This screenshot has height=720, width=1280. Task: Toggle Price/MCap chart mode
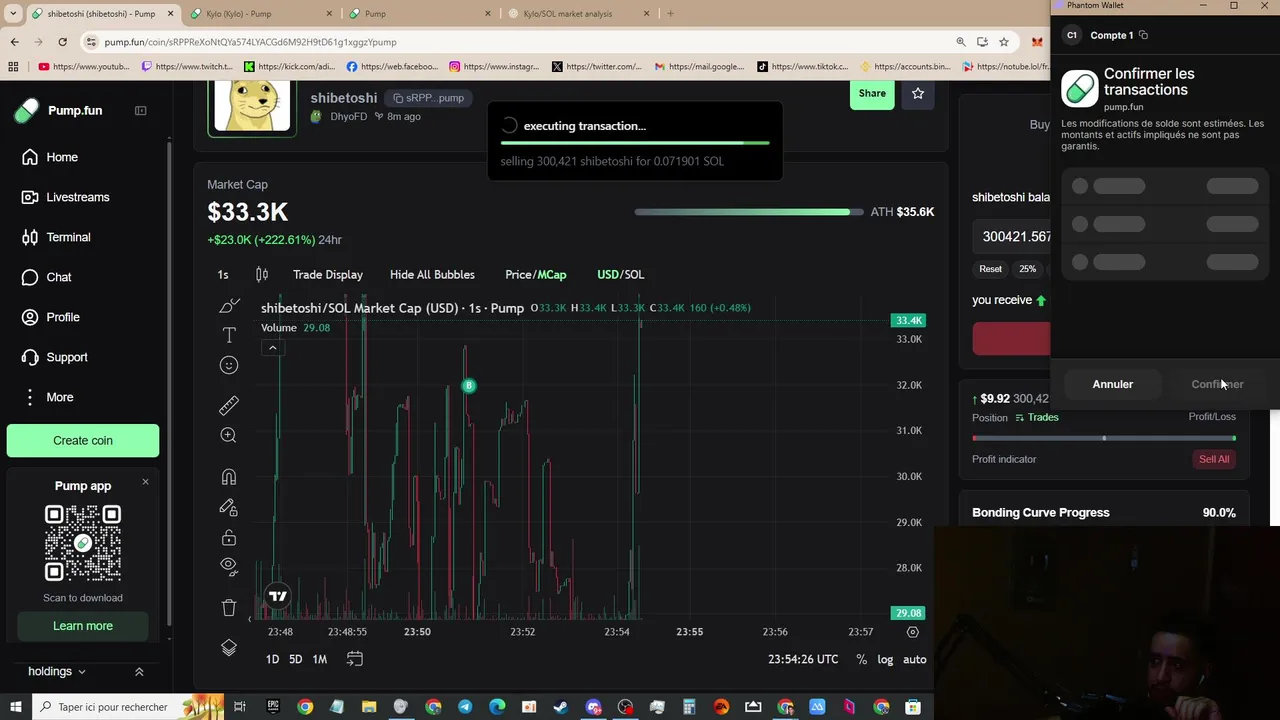[x=535, y=274]
